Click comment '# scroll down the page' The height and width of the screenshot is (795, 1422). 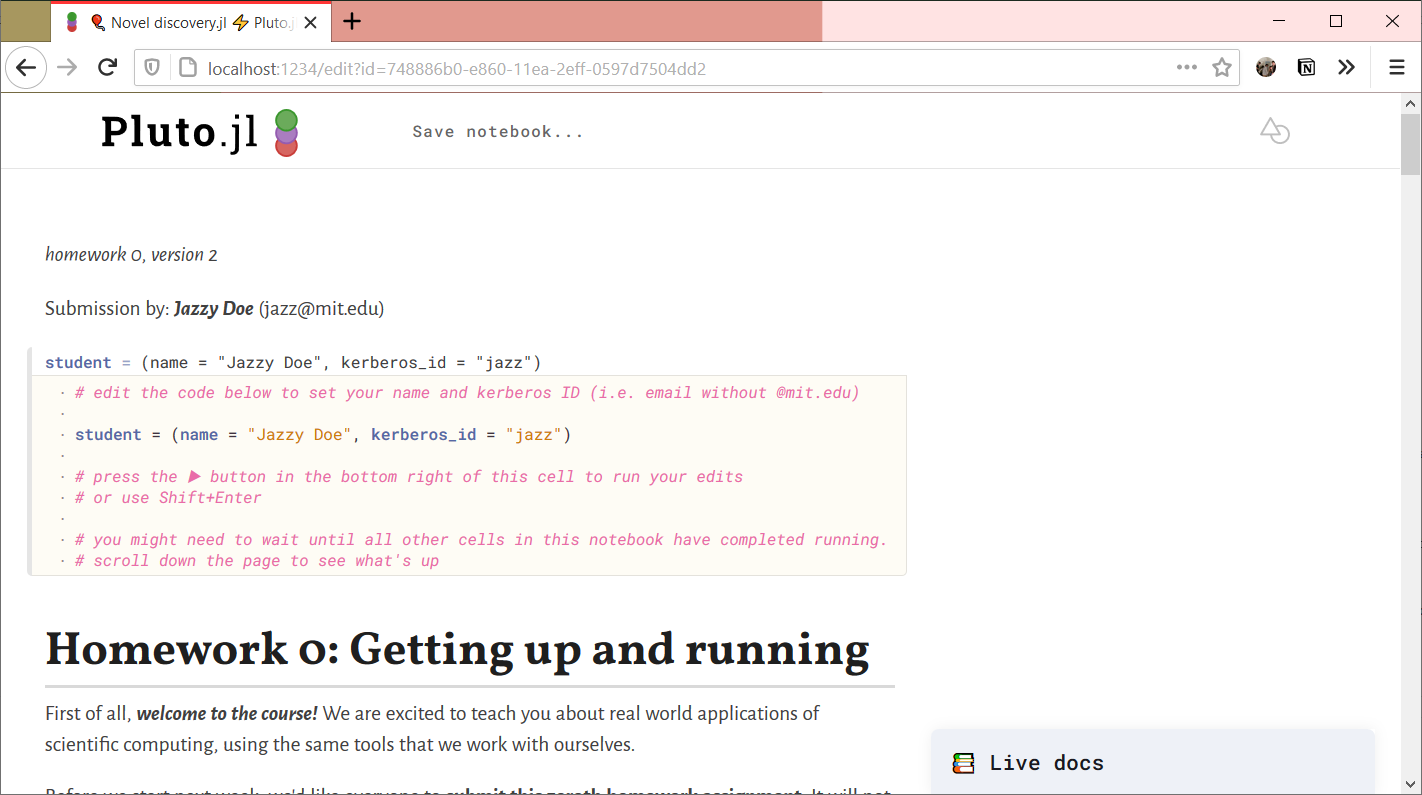[x=257, y=561]
